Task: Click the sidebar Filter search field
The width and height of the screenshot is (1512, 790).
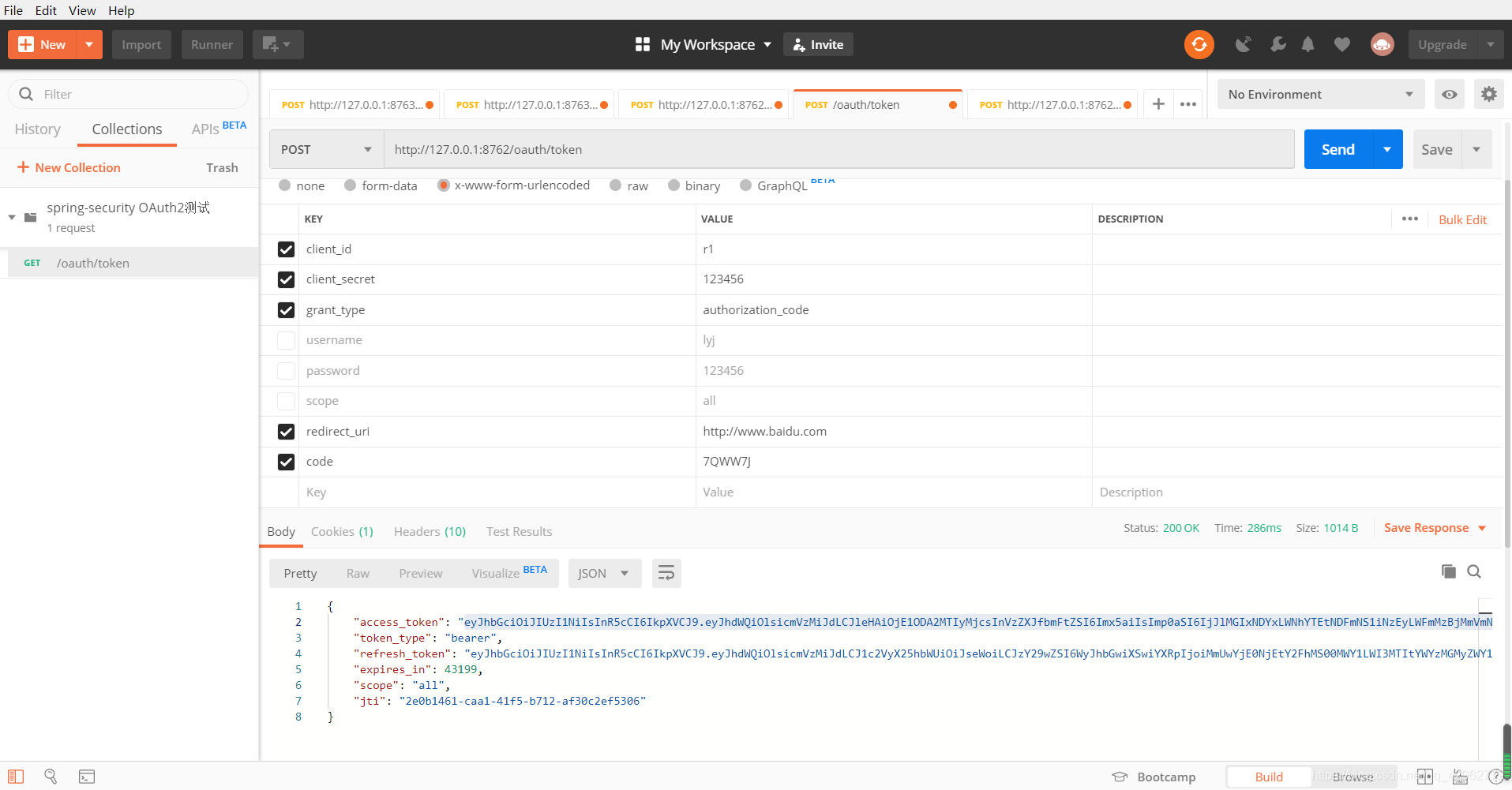Action: [128, 94]
